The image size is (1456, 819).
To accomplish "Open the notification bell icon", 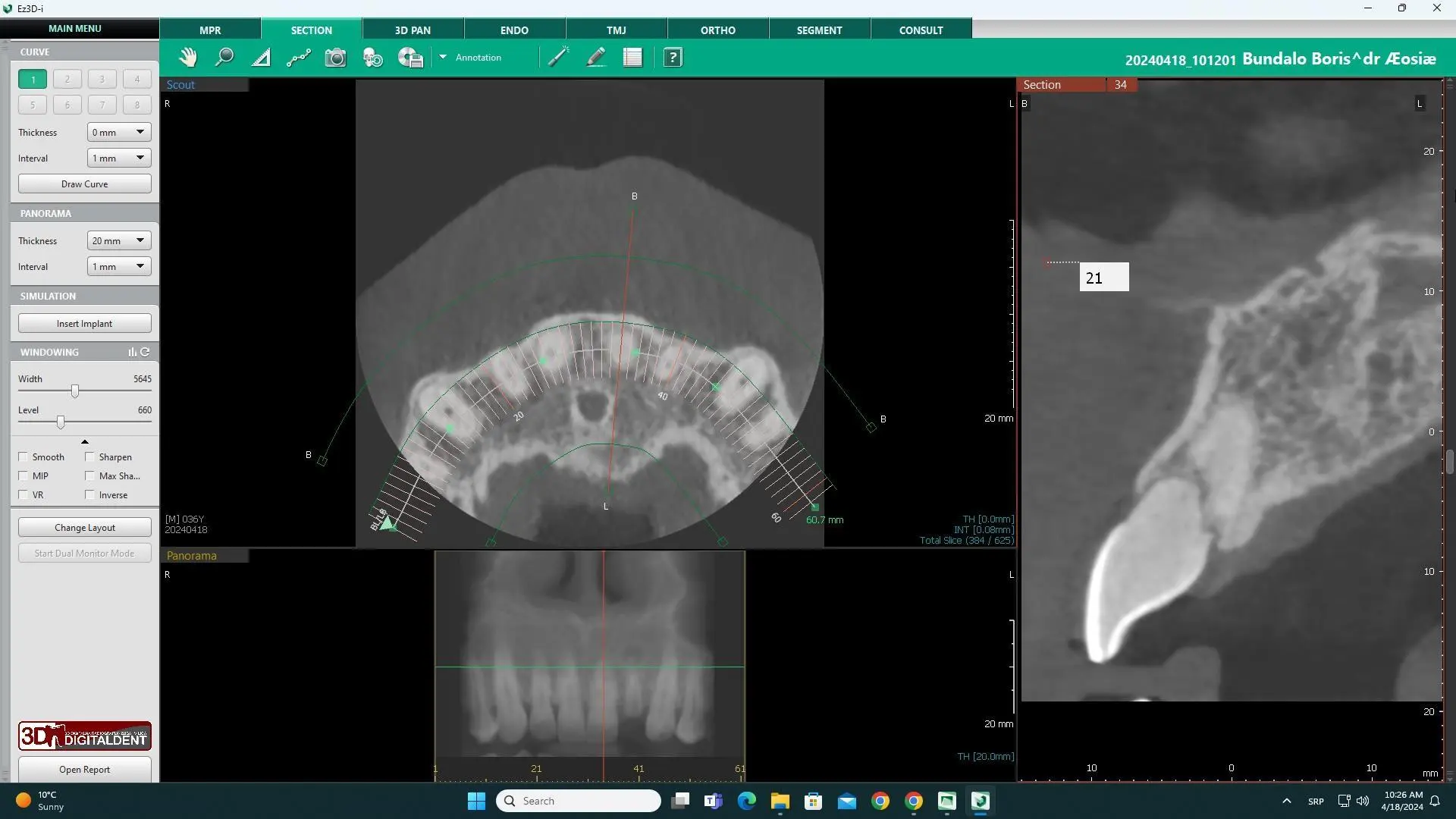I will [x=1435, y=801].
